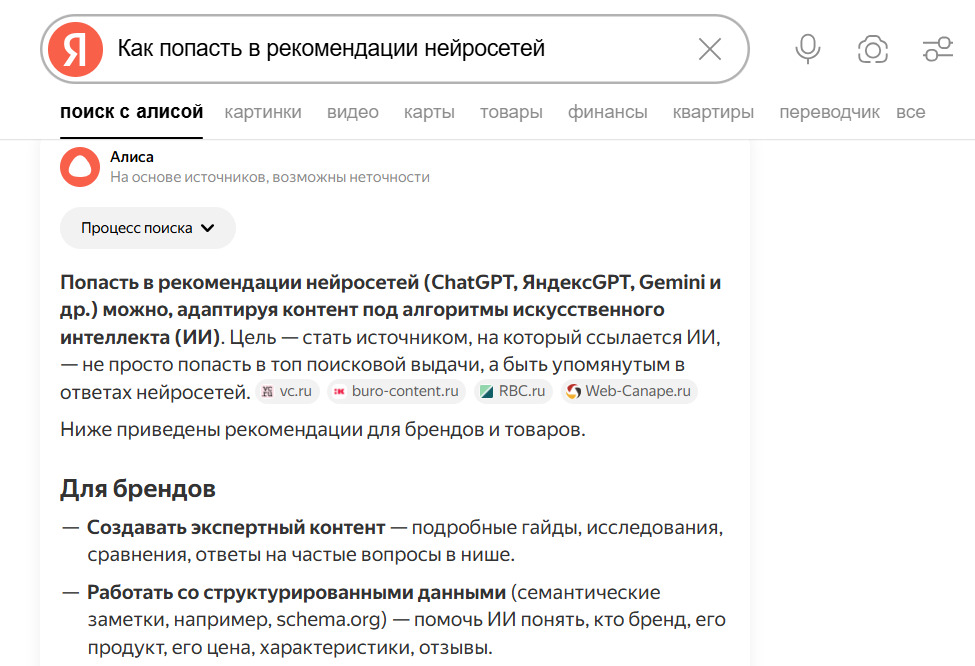Image resolution: width=975 pixels, height=666 pixels.
Task: Open image search via camera icon
Action: (873, 49)
